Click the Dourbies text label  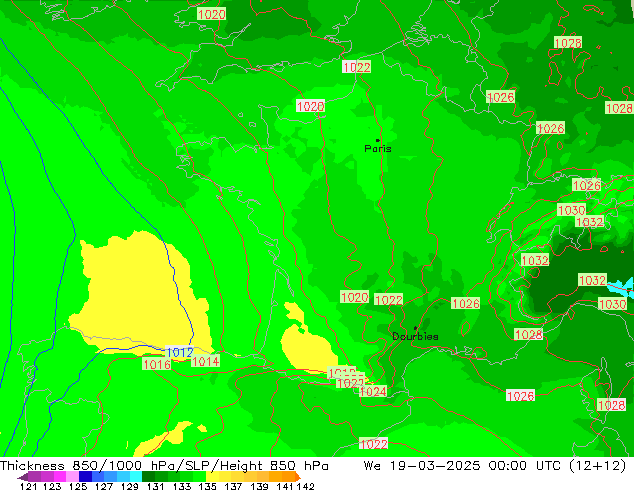click(x=415, y=337)
